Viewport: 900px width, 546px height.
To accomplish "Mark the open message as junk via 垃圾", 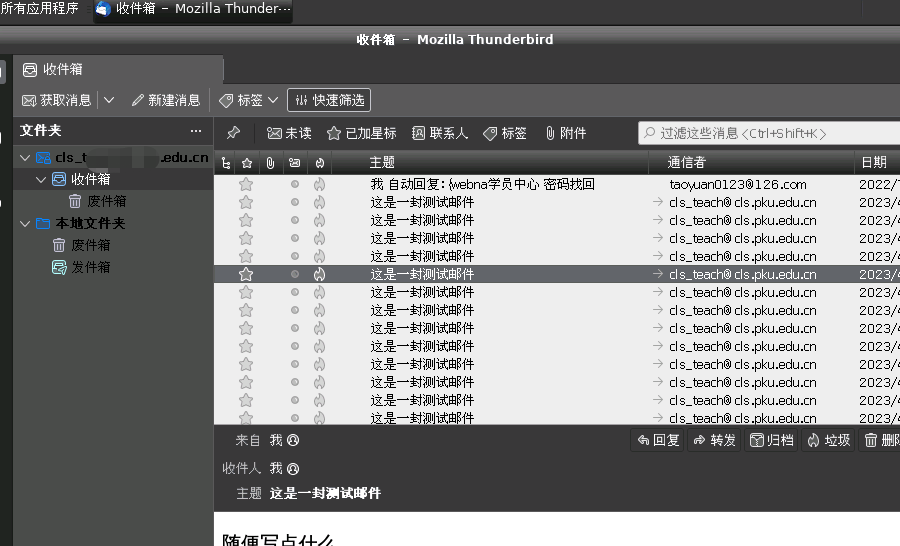I will tap(828, 440).
